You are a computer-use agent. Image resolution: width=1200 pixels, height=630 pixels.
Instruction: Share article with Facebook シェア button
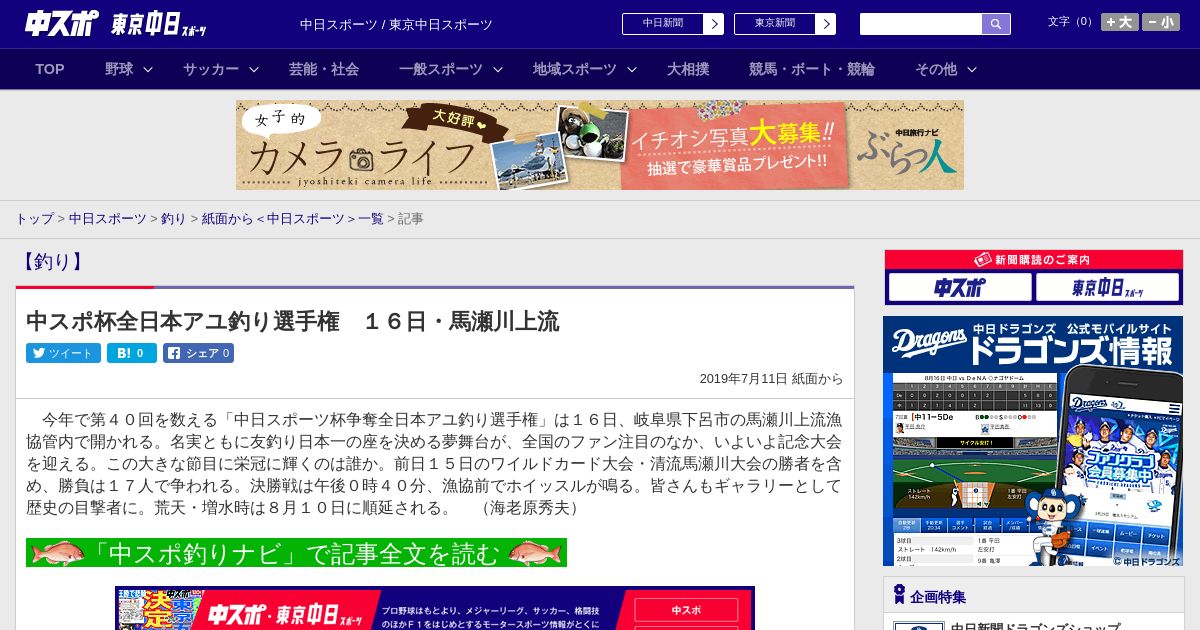pyautogui.click(x=199, y=353)
